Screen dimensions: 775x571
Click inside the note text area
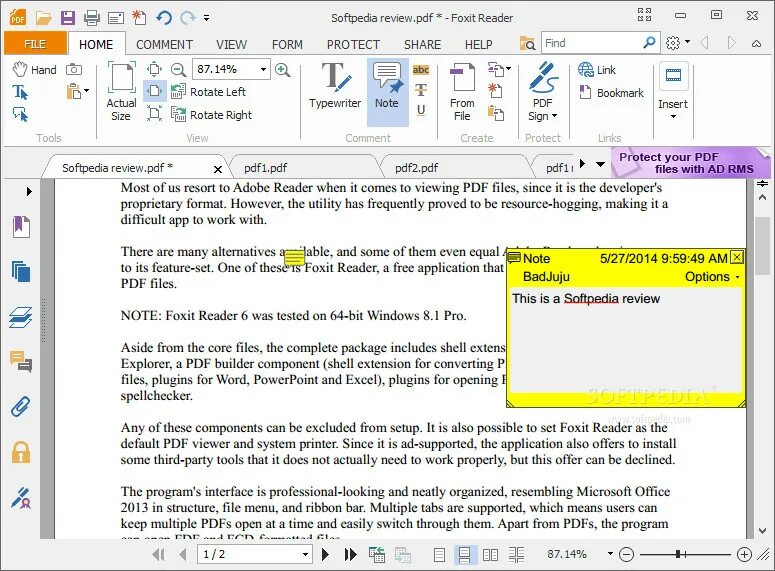tap(626, 340)
